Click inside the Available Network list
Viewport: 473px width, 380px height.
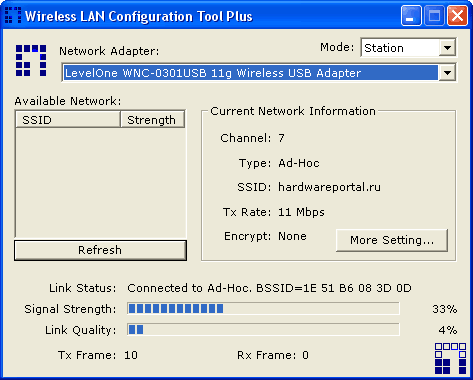100,183
